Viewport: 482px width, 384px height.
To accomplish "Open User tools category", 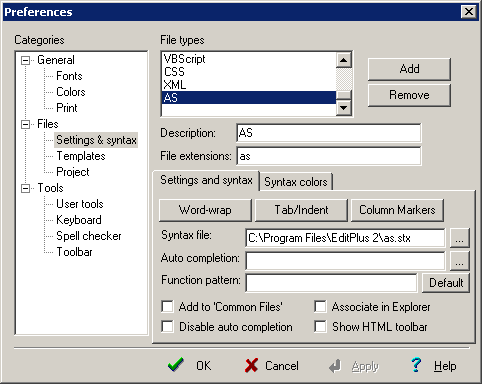I will tap(80, 204).
